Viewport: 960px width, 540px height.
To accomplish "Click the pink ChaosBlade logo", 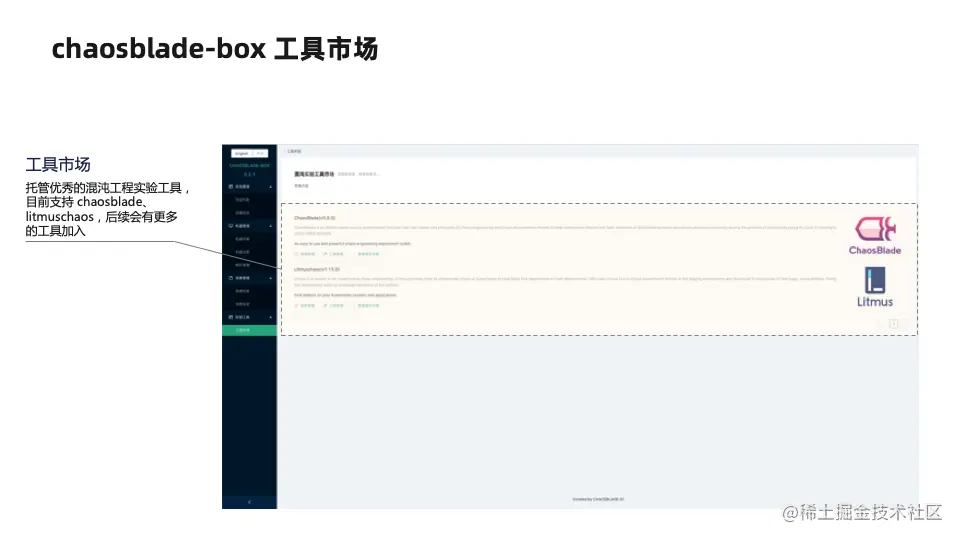I will pyautogui.click(x=875, y=235).
